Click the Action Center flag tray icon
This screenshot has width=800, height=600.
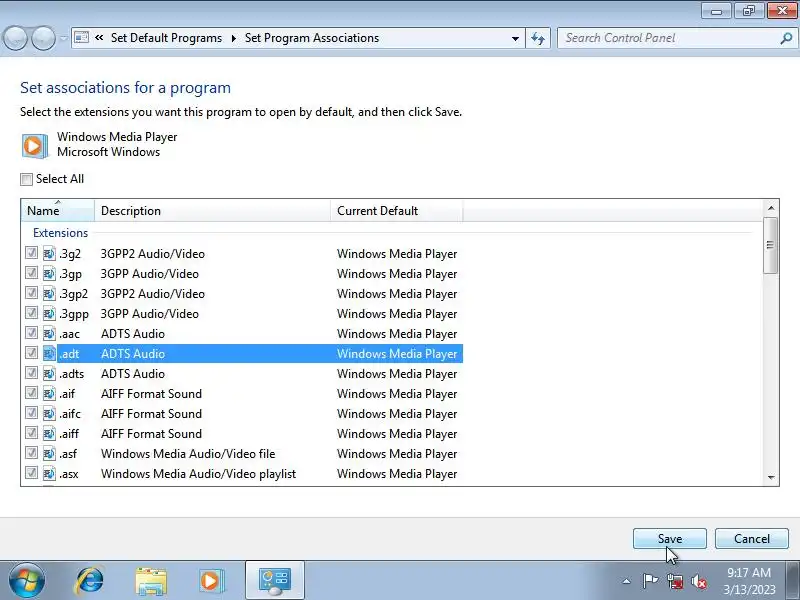pos(650,581)
